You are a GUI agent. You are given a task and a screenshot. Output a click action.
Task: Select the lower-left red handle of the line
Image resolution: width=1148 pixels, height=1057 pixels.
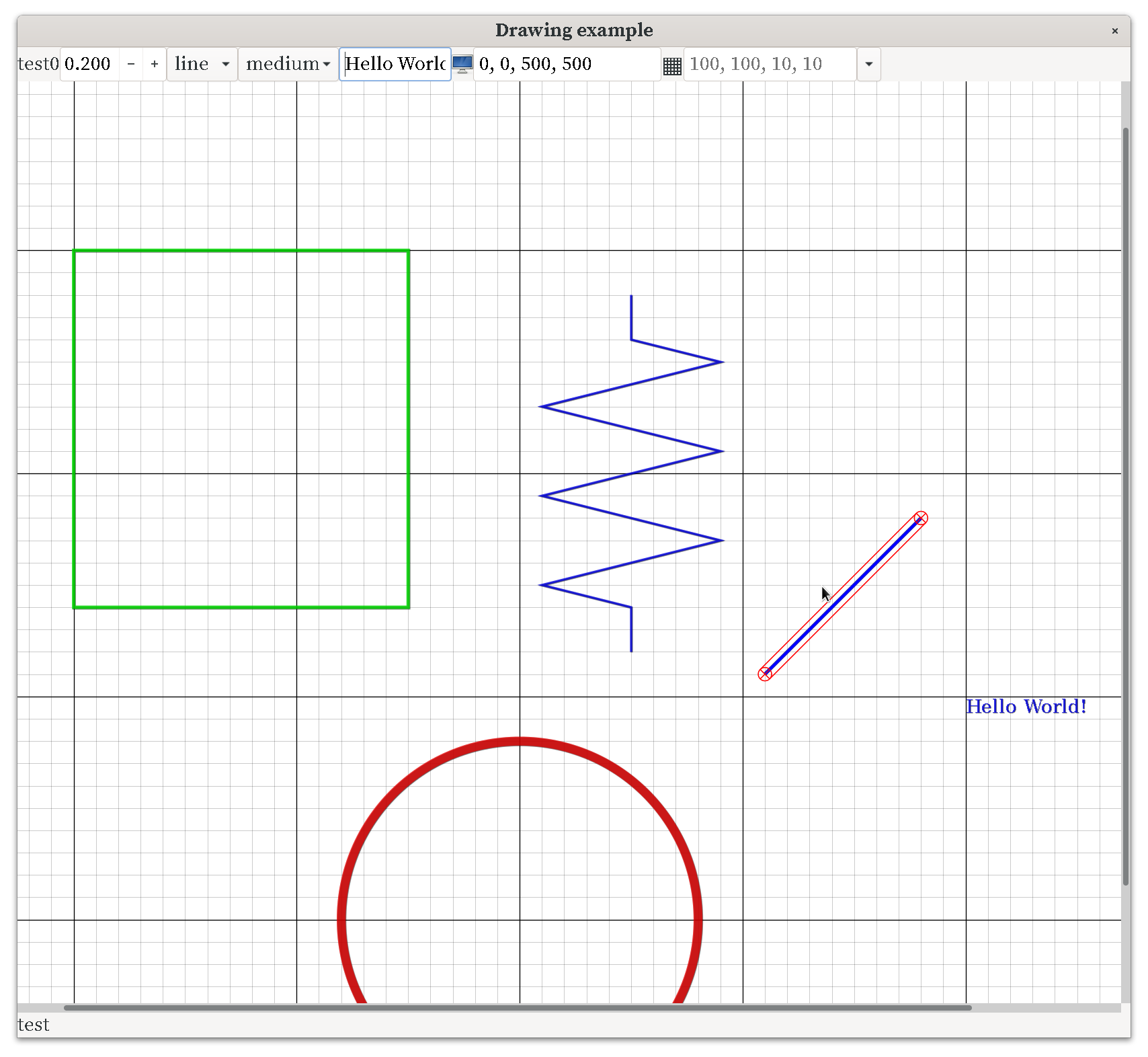[x=765, y=674]
